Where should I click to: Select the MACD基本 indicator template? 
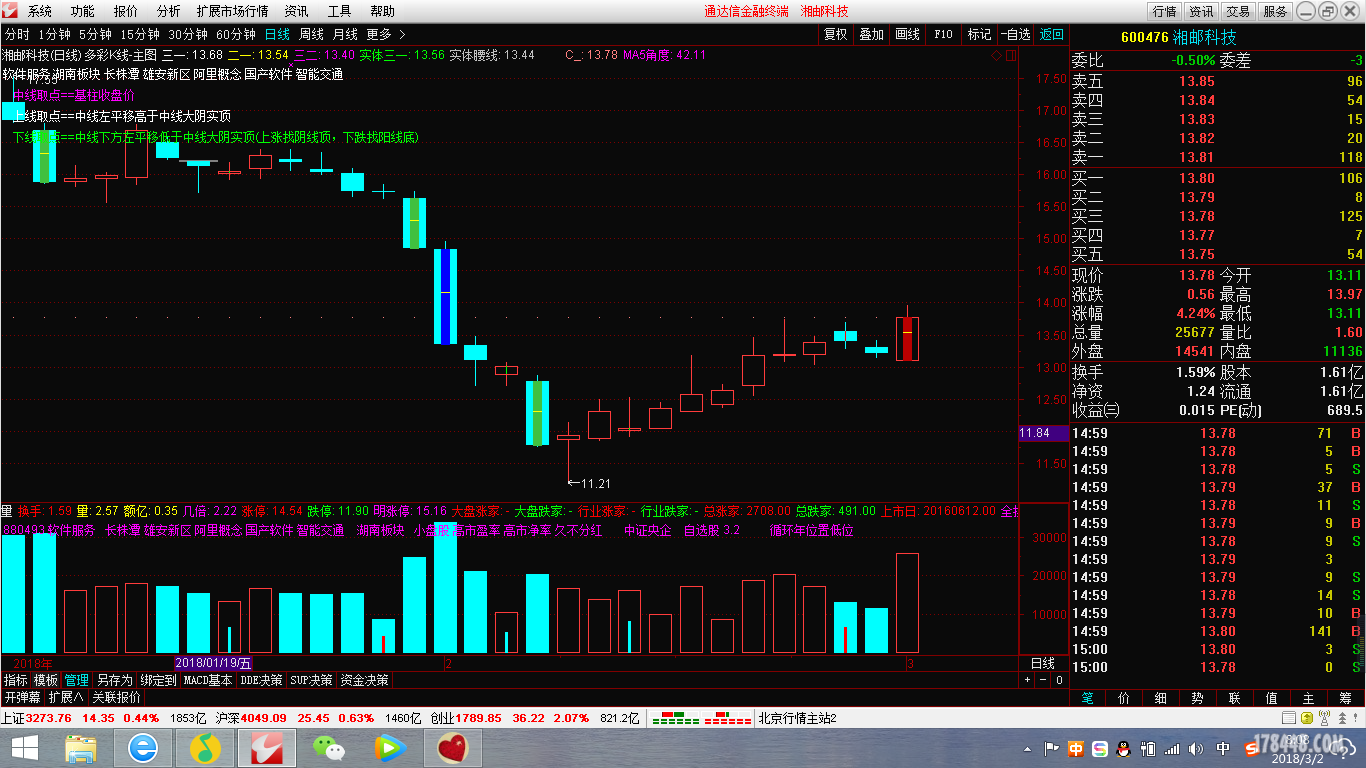pos(208,680)
